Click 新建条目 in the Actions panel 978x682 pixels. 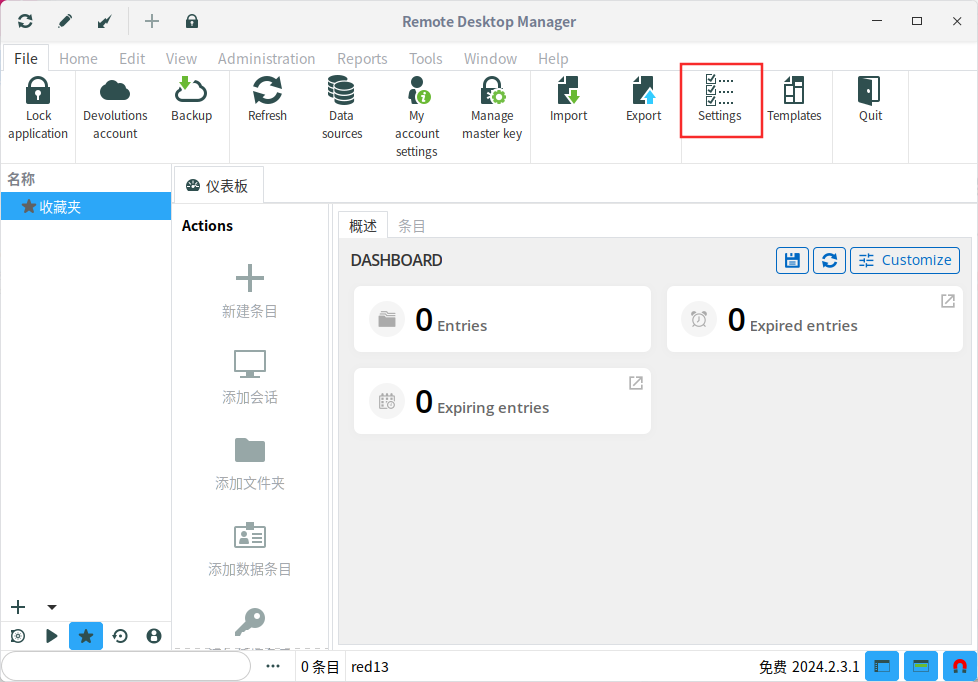tap(250, 292)
